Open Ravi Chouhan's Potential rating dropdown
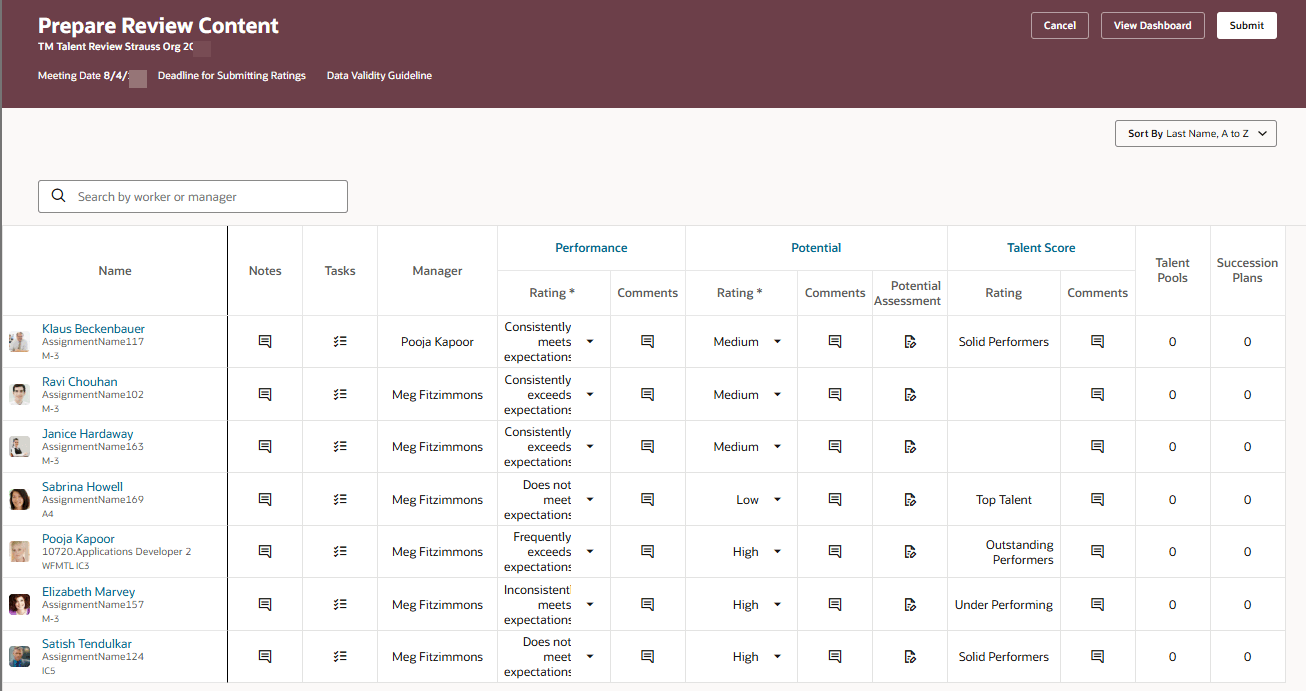 [x=777, y=394]
